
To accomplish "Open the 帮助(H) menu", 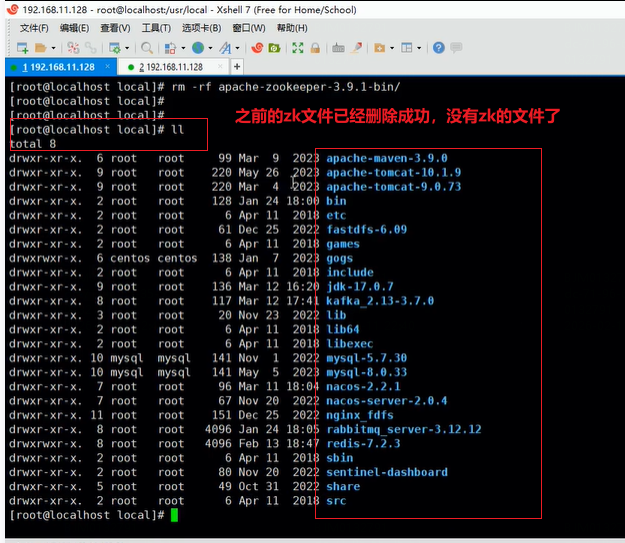I will 292,28.
